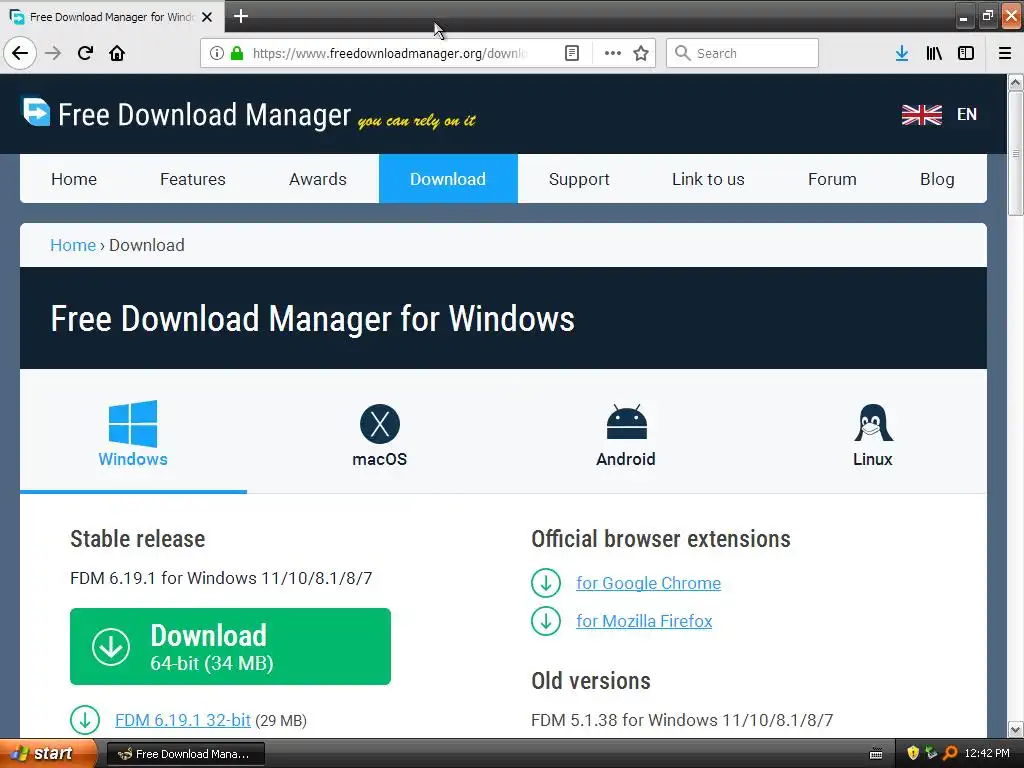Viewport: 1024px width, 768px height.
Task: Open the EN language selector
Action: click(x=967, y=114)
